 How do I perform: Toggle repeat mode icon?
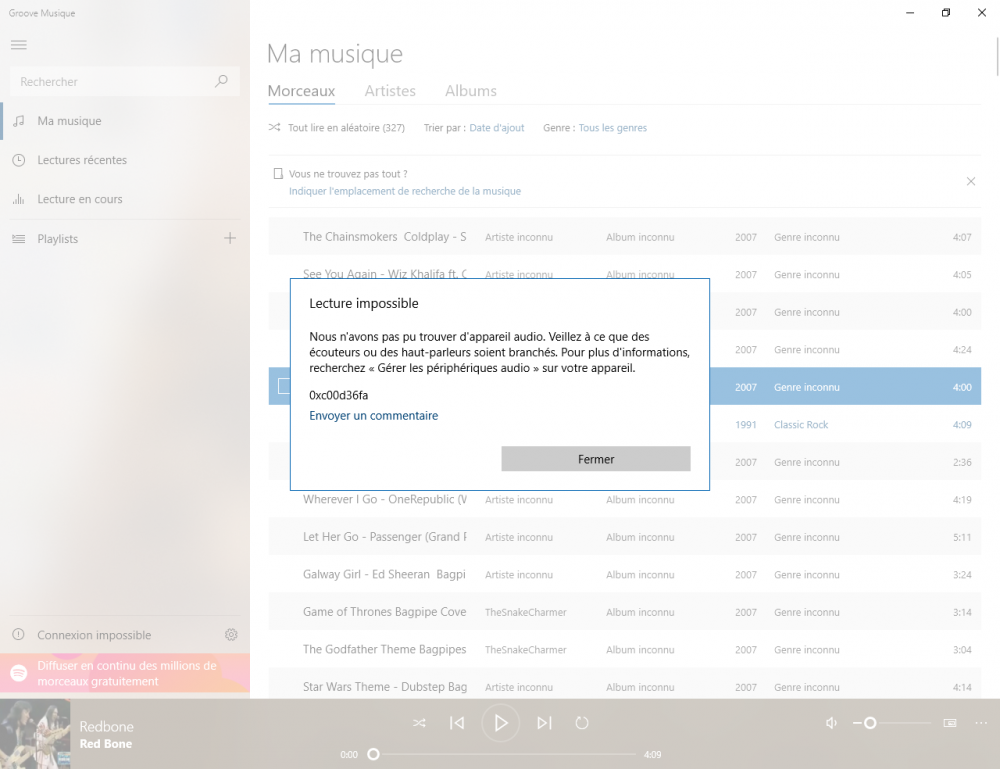582,723
